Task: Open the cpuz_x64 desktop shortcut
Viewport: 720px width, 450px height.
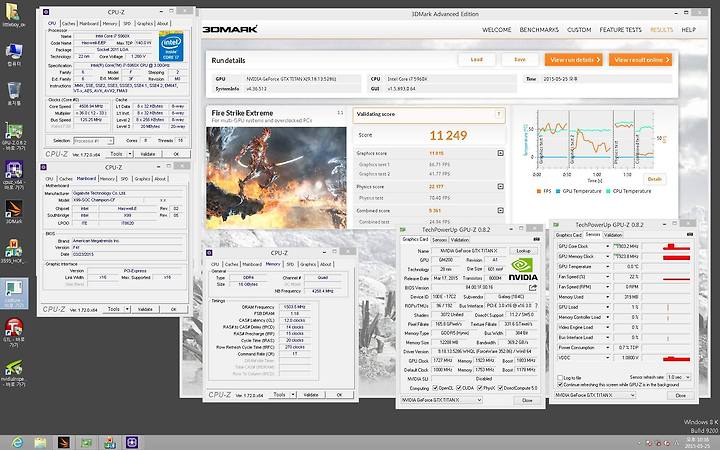Action: 14,175
